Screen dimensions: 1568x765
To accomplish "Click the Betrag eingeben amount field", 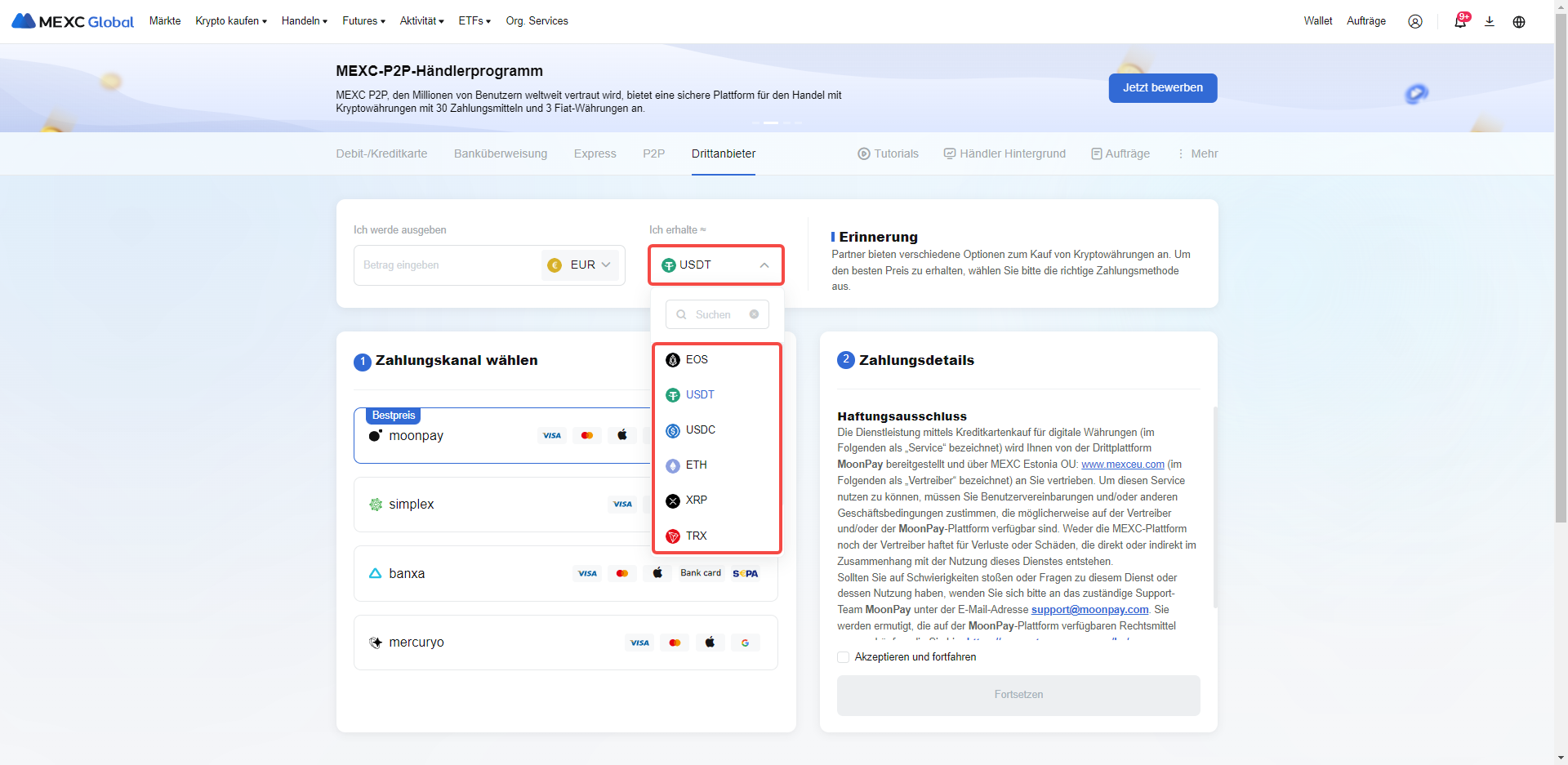I will (x=445, y=265).
